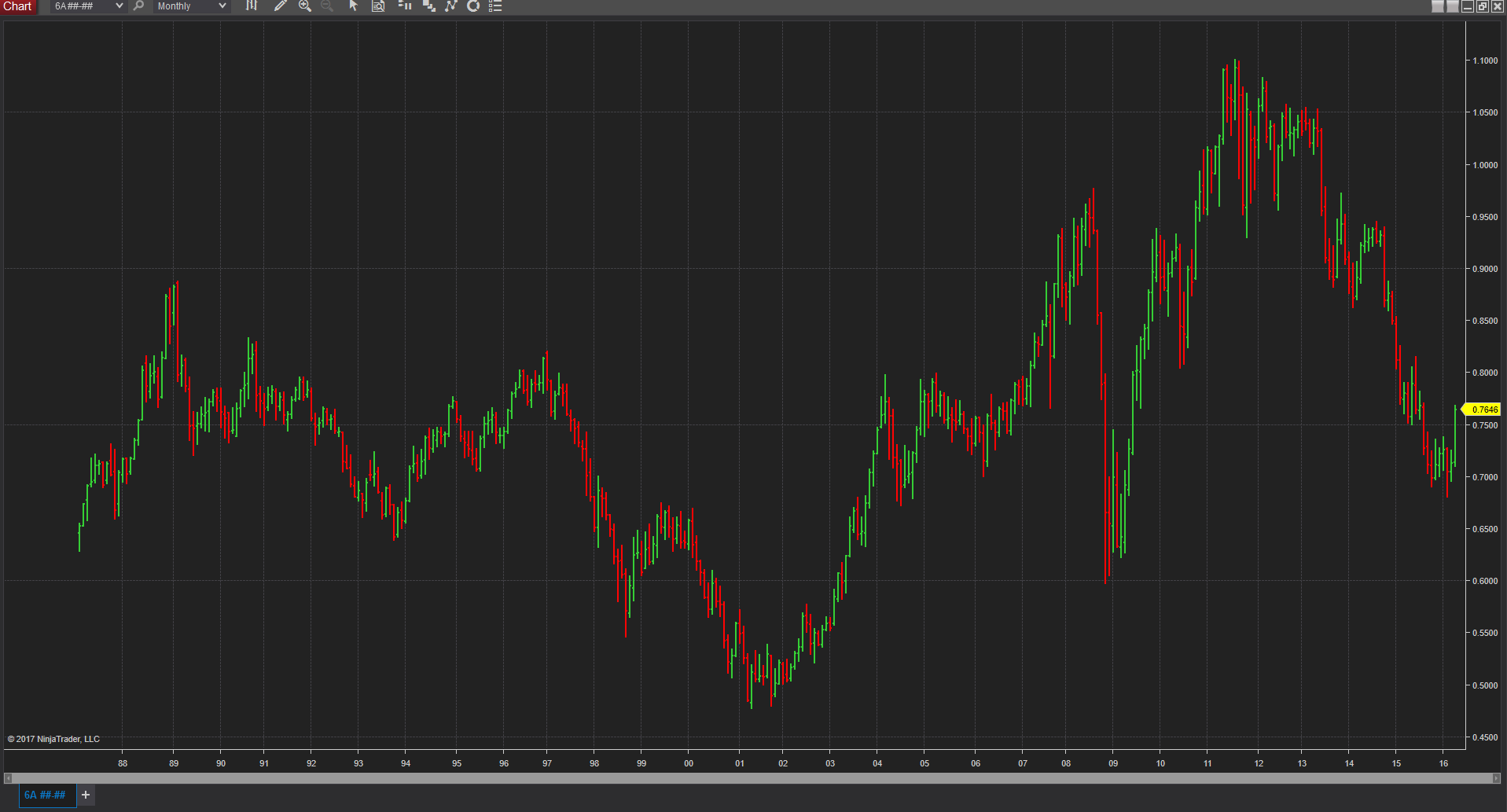Click the 01 year label on time axis
The image size is (1507, 812).
(739, 763)
